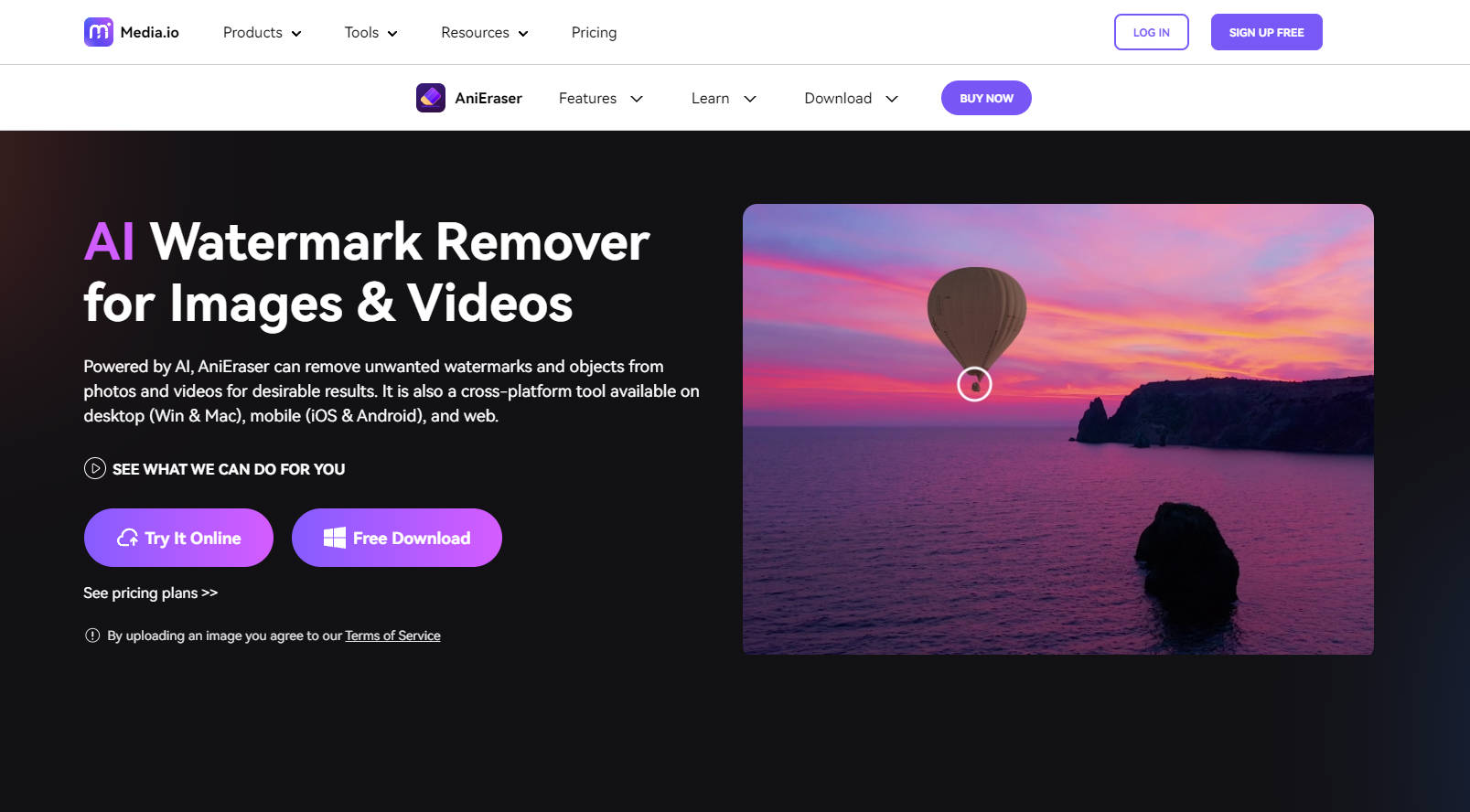Hit the BUY NOW button

(986, 99)
